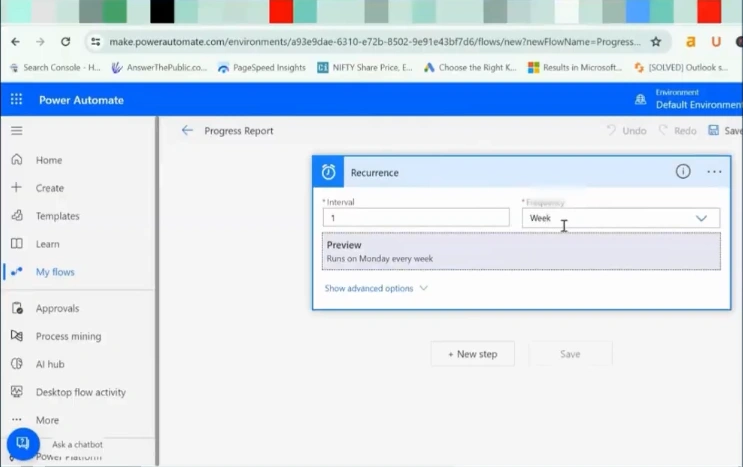743x467 pixels.
Task: Click the AI hub icon
Action: click(x=17, y=364)
